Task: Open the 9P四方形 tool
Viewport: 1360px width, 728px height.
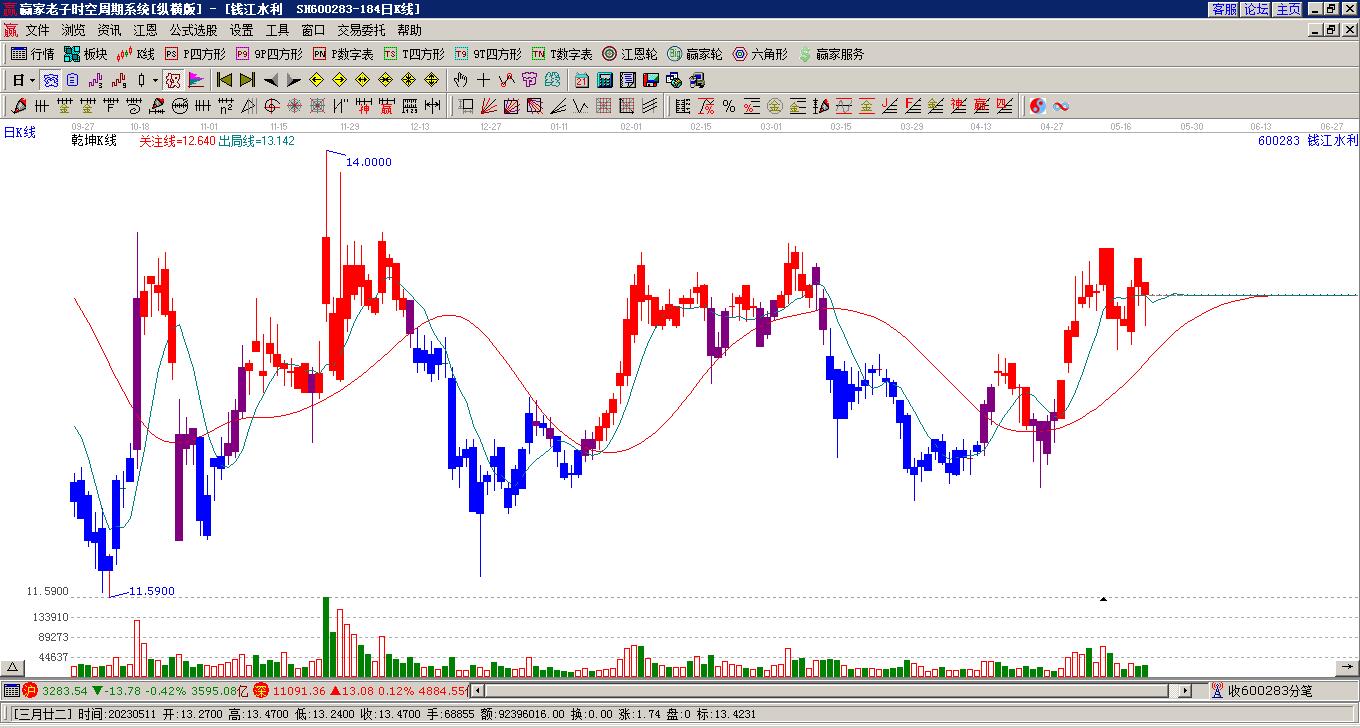Action: [269, 54]
